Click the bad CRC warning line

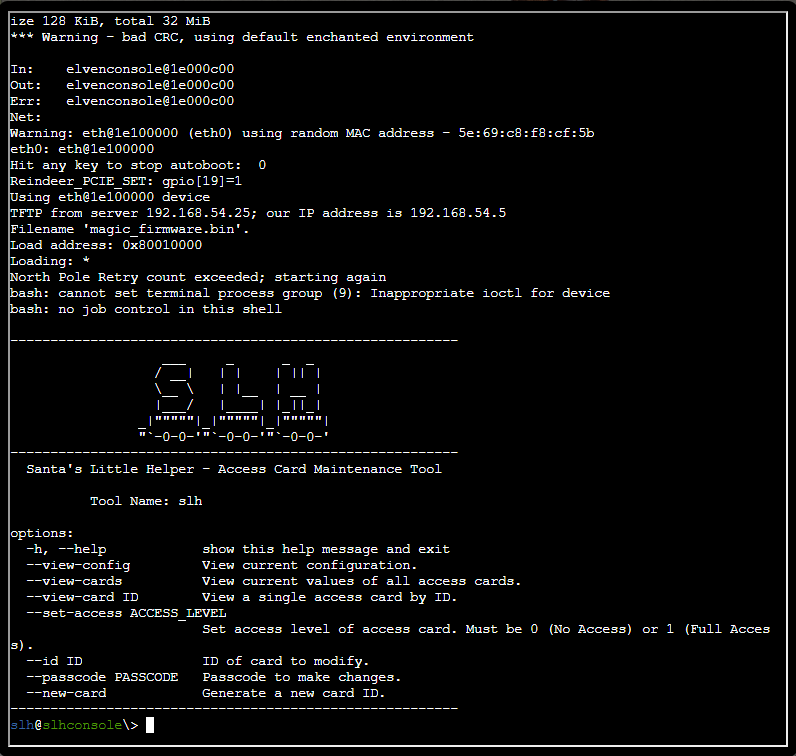tap(242, 37)
